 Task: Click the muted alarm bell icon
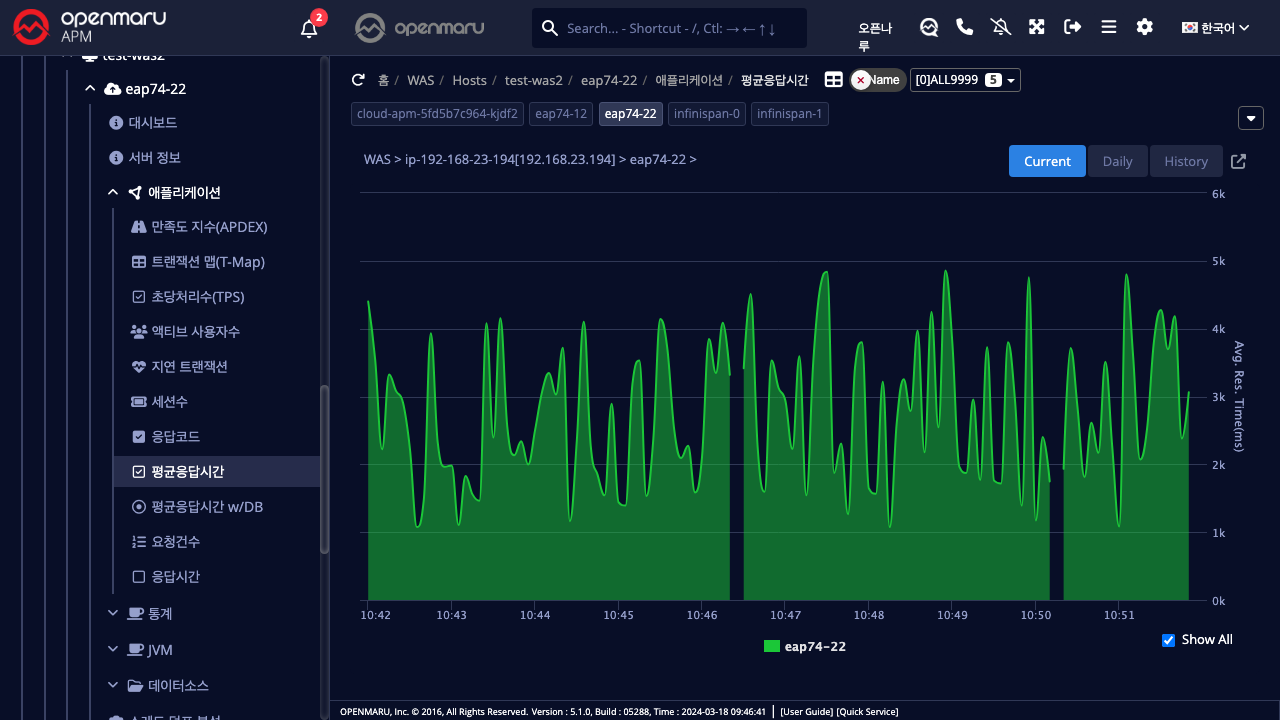tap(1000, 27)
